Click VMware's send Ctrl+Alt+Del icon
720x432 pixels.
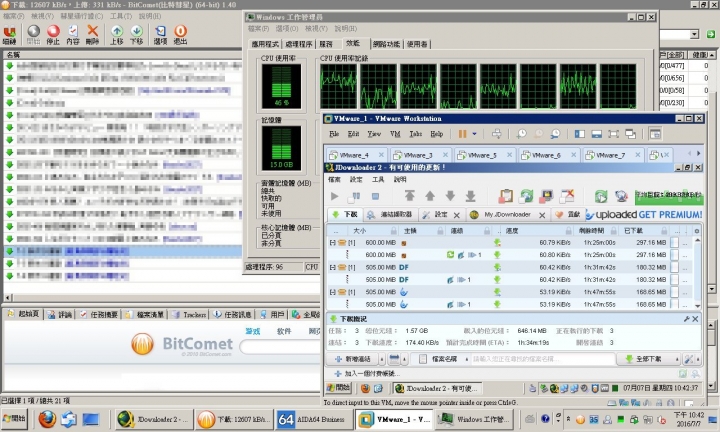click(x=496, y=134)
